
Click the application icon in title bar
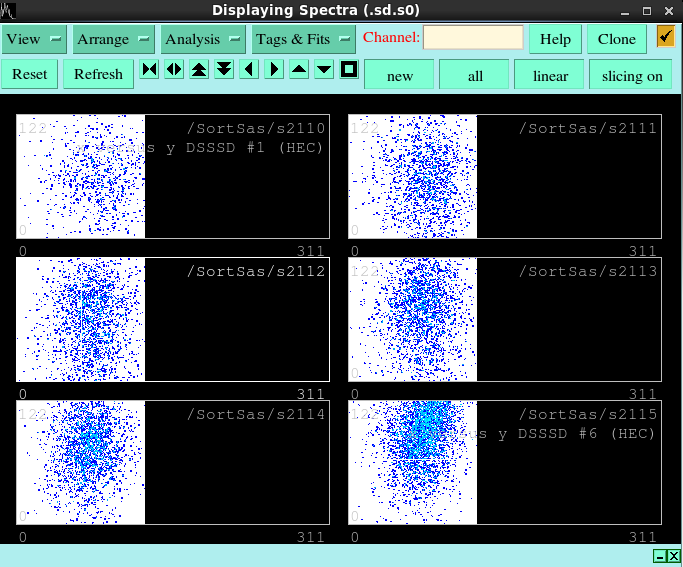8,10
